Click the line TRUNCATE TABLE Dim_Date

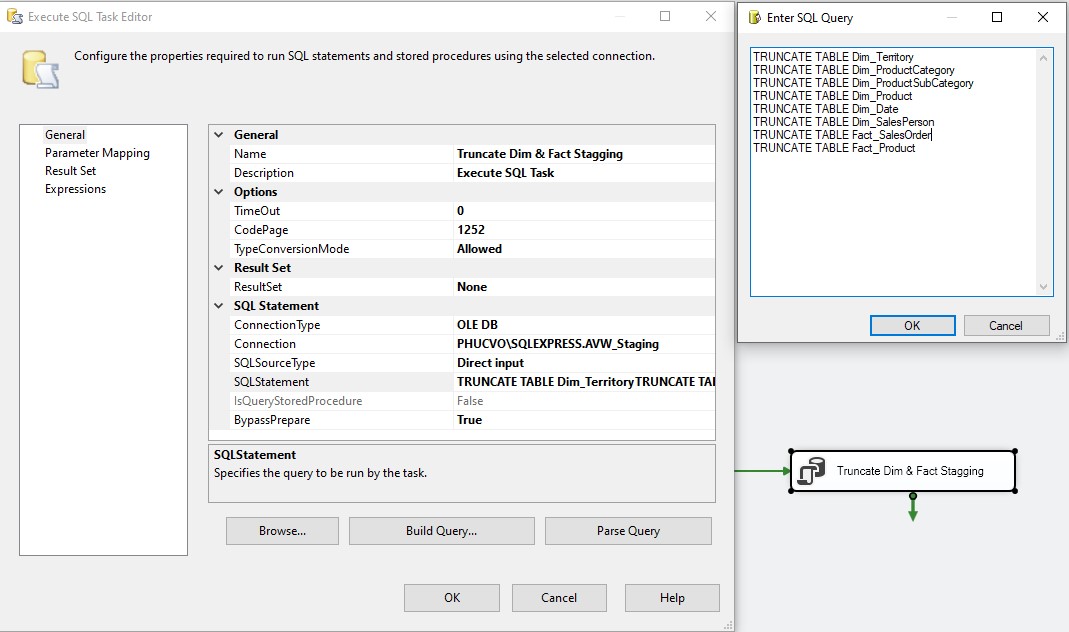click(826, 109)
